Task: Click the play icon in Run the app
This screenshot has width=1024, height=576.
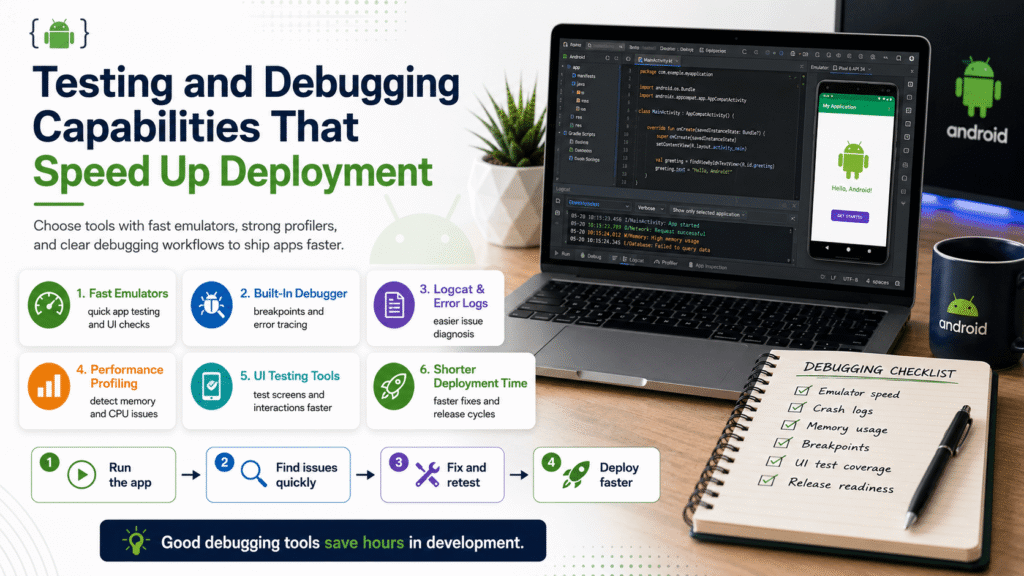Action: (x=82, y=475)
